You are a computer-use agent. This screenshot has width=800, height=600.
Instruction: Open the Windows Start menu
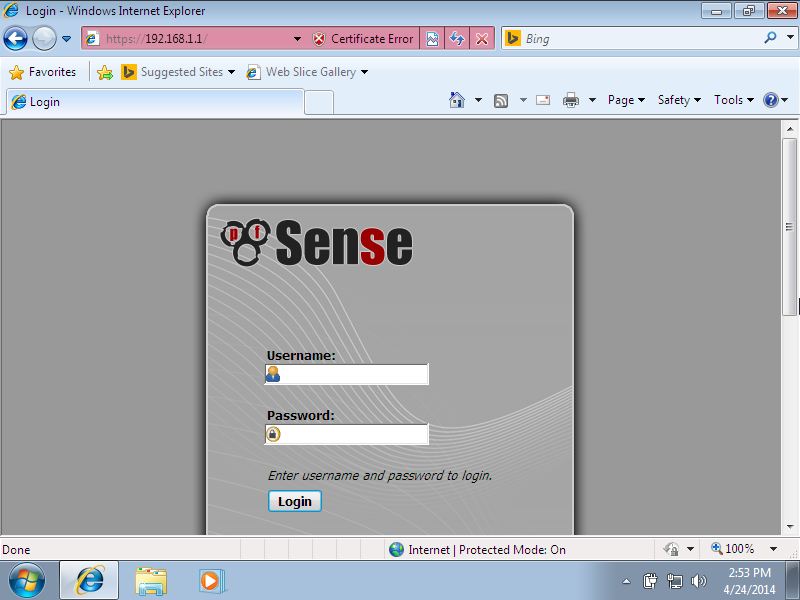click(x=27, y=581)
